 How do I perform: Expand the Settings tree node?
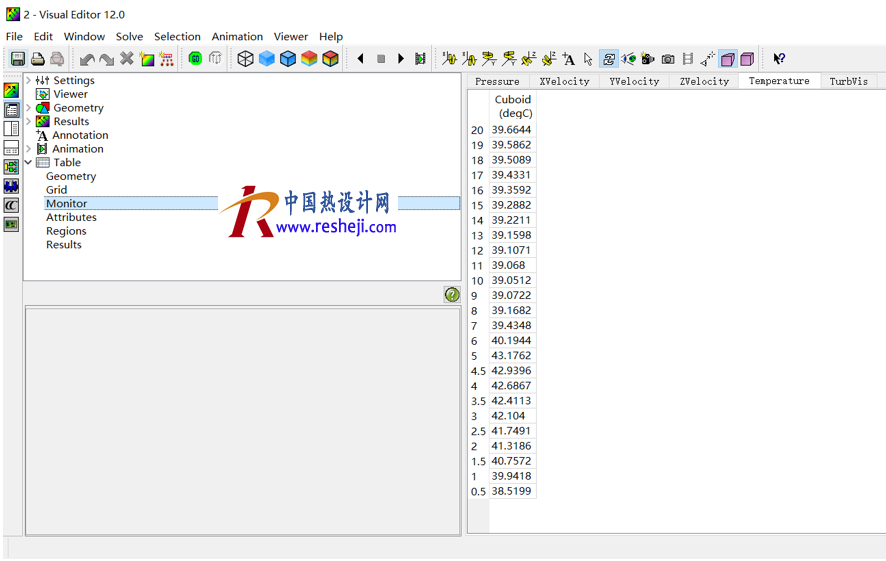coord(29,80)
